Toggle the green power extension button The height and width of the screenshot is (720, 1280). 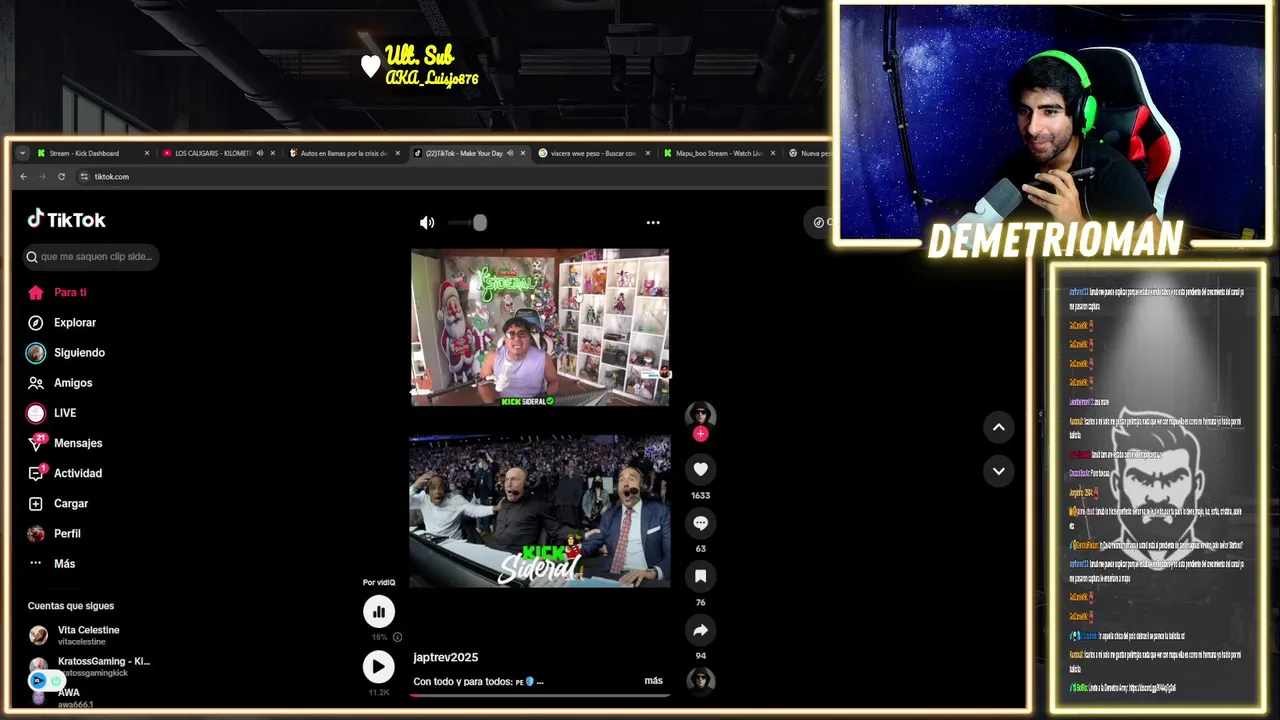tap(55, 681)
